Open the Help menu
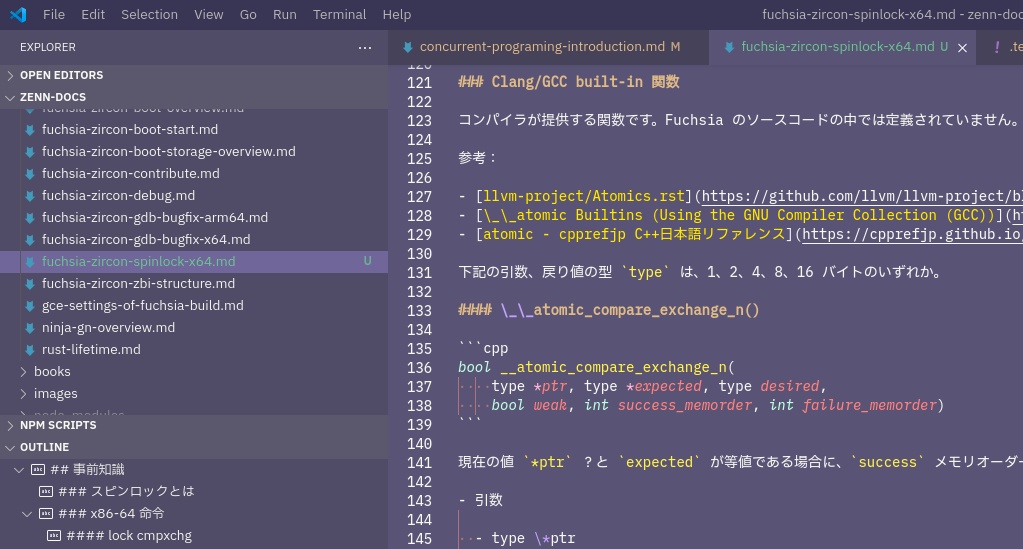The image size is (1023, 549). [397, 14]
